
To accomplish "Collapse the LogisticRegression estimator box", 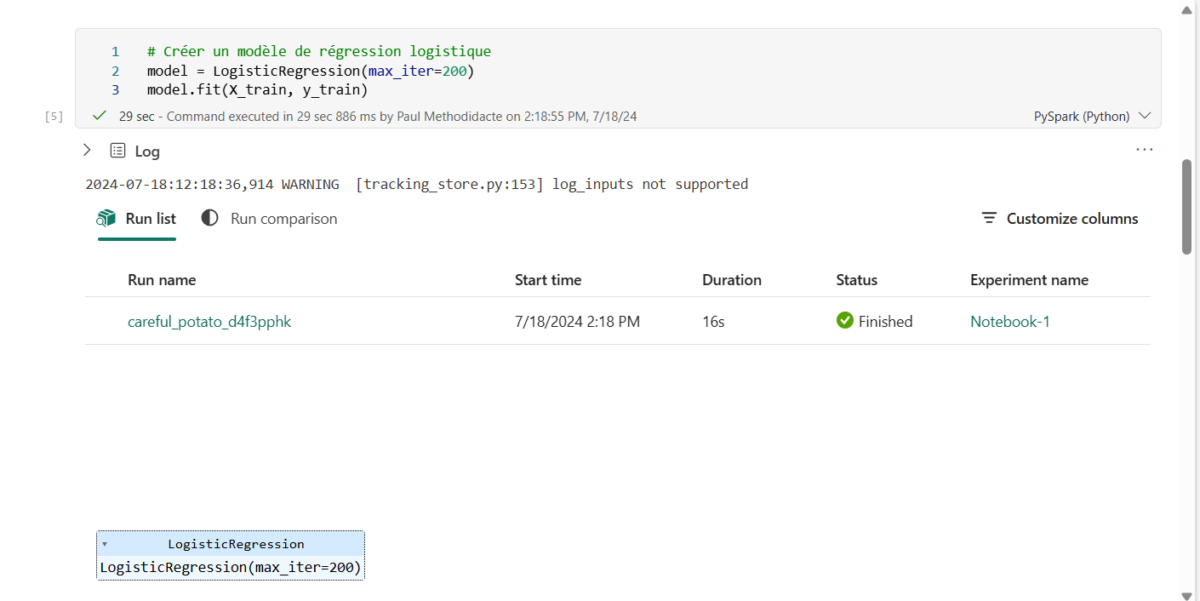I will (105, 544).
